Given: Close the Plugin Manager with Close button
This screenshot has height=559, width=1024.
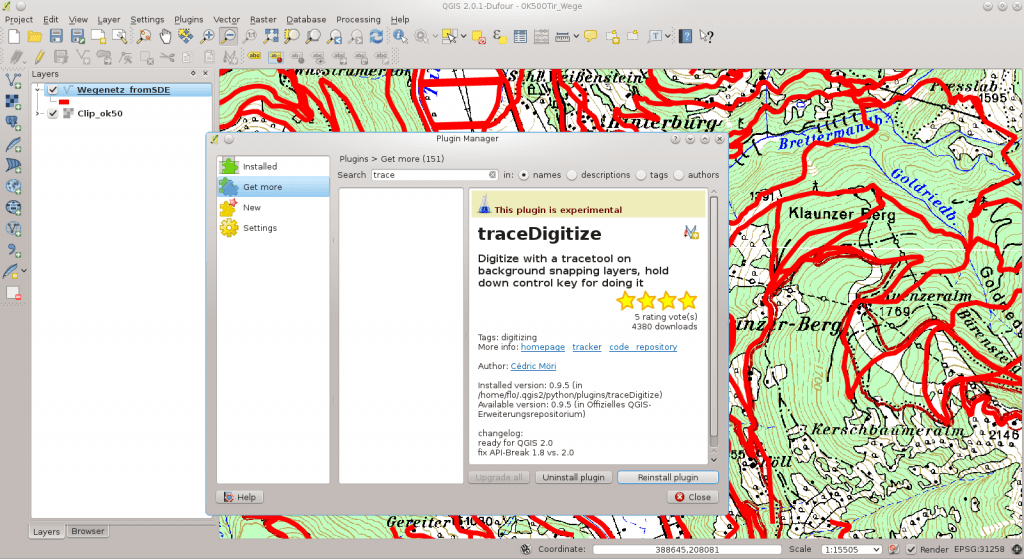Looking at the screenshot, I should (x=693, y=497).
